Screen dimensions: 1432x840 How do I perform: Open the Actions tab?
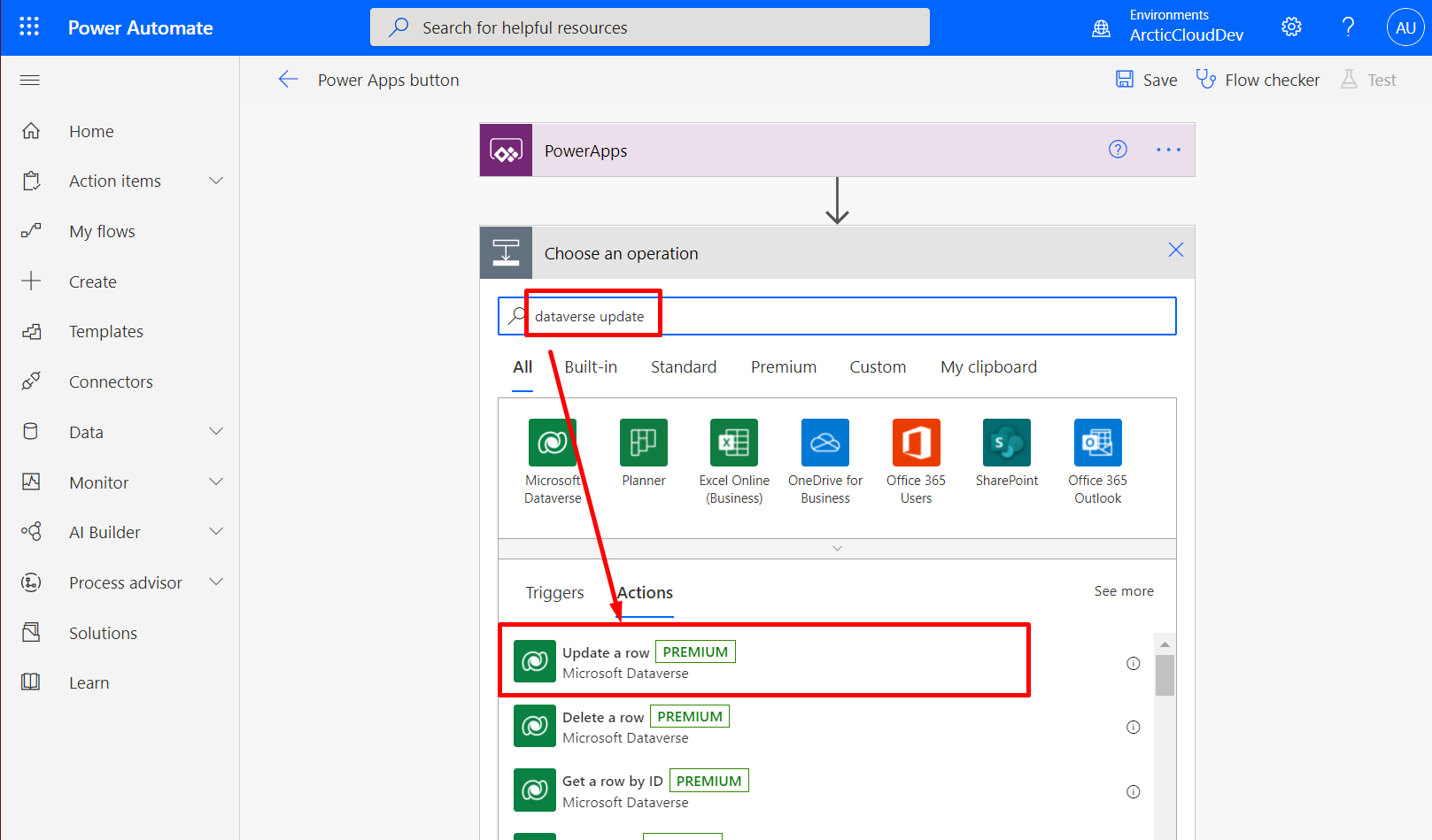coord(645,593)
